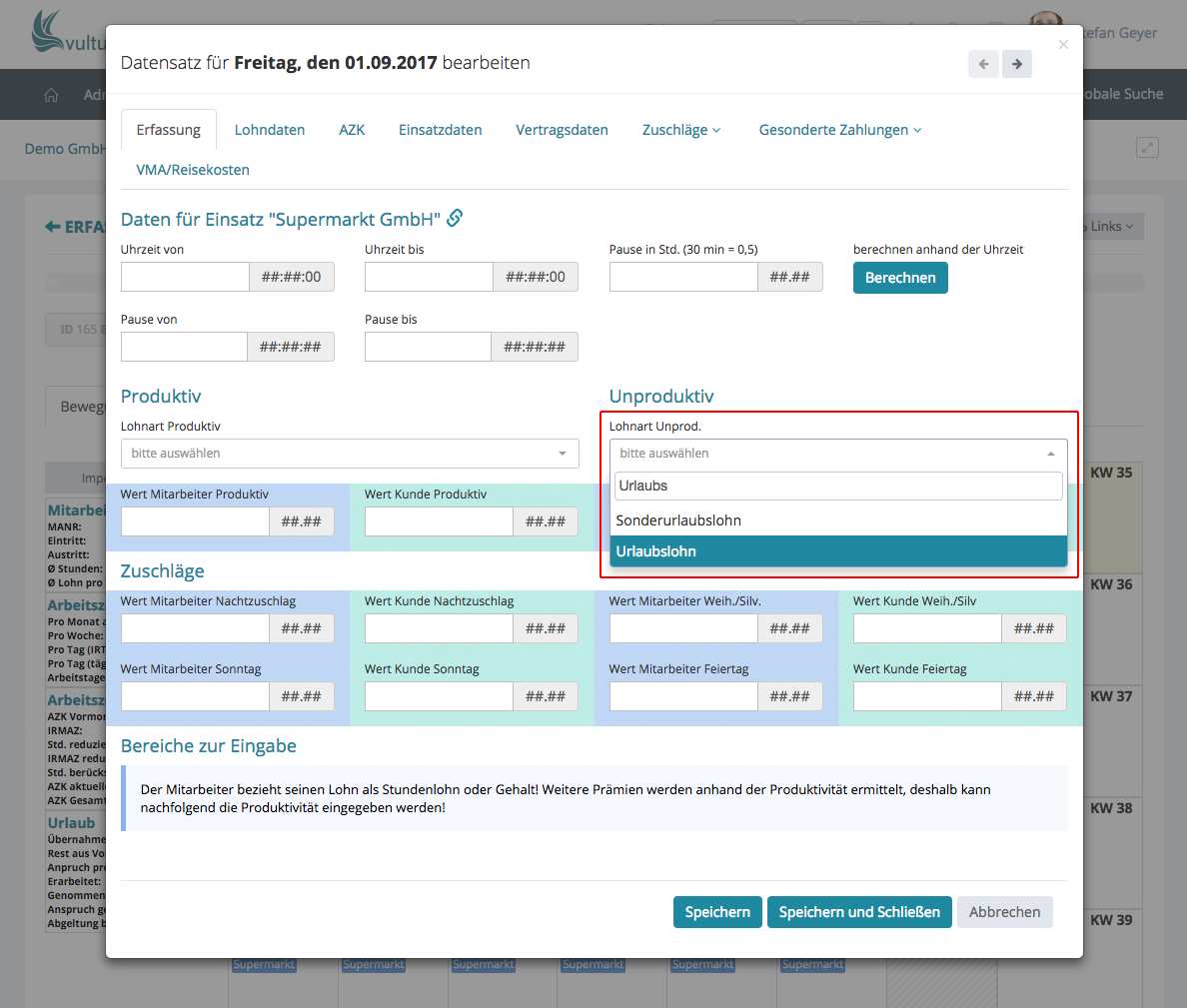Click the next record arrow button
The width and height of the screenshot is (1187, 1008).
click(1017, 64)
